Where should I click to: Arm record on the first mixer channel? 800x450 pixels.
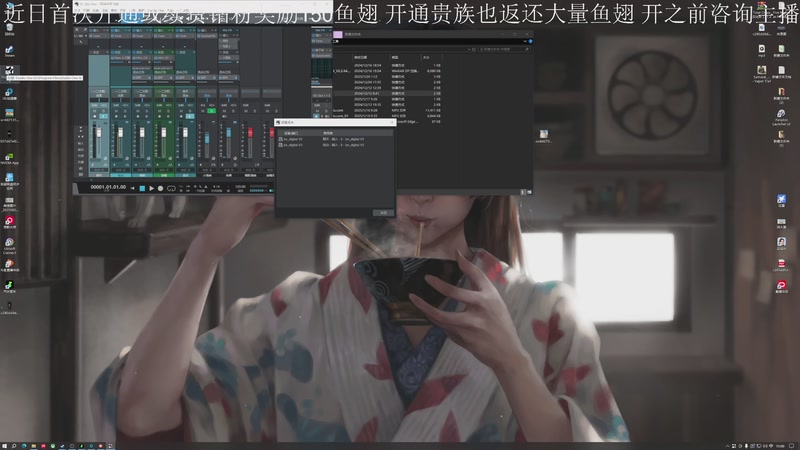pos(95,116)
